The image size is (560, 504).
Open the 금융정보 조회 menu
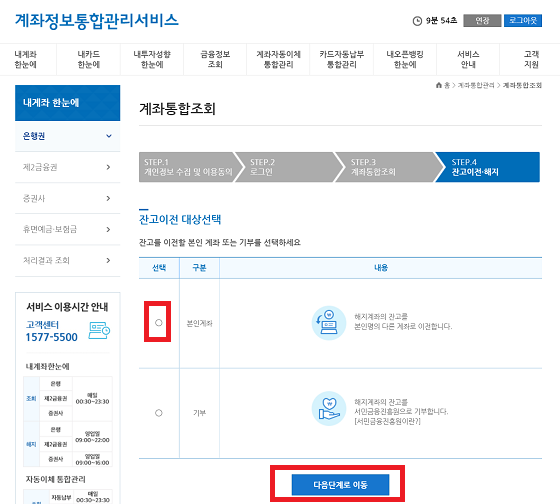215,59
